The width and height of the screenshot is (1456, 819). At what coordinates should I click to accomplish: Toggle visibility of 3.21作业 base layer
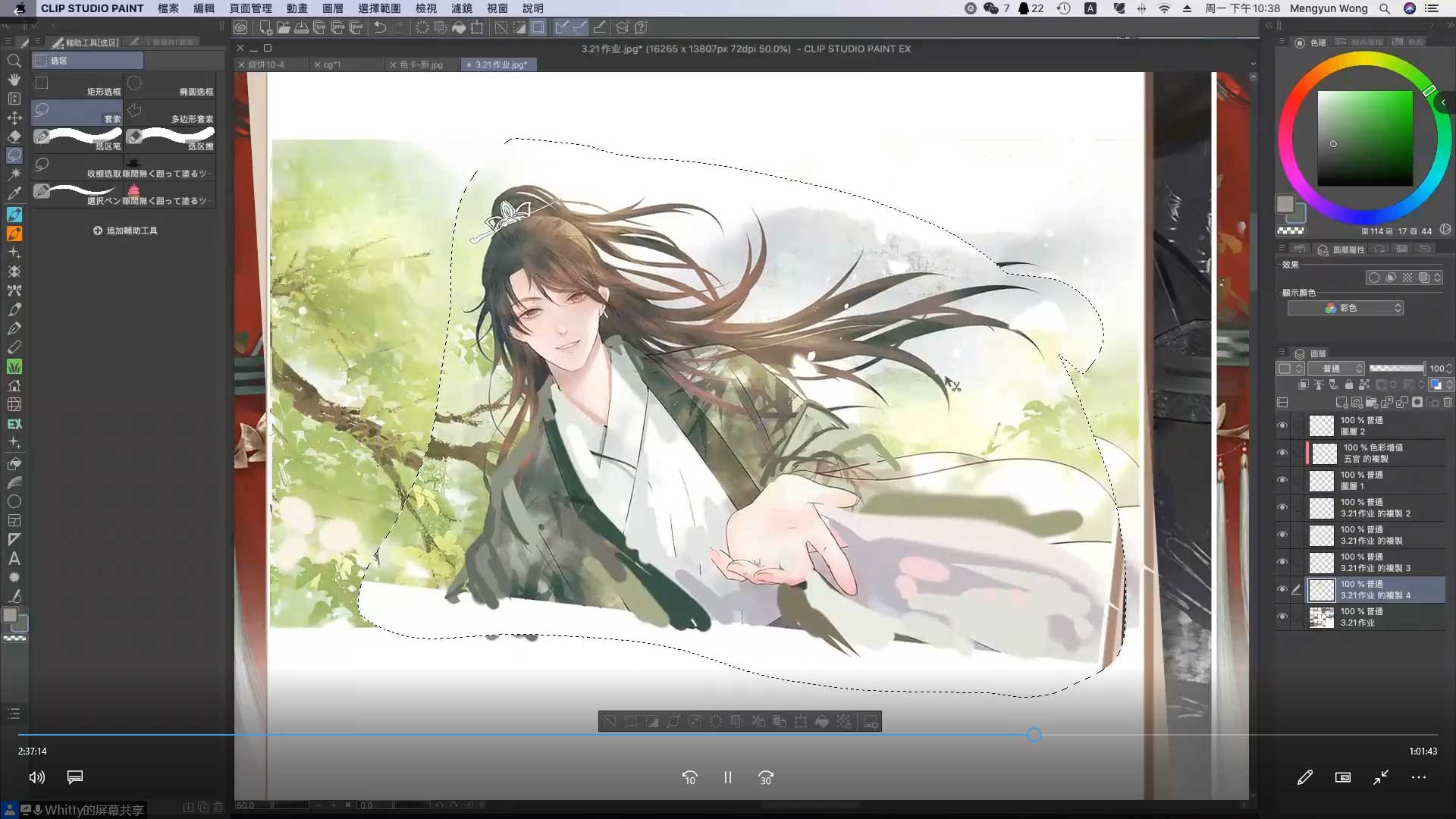coord(1282,617)
